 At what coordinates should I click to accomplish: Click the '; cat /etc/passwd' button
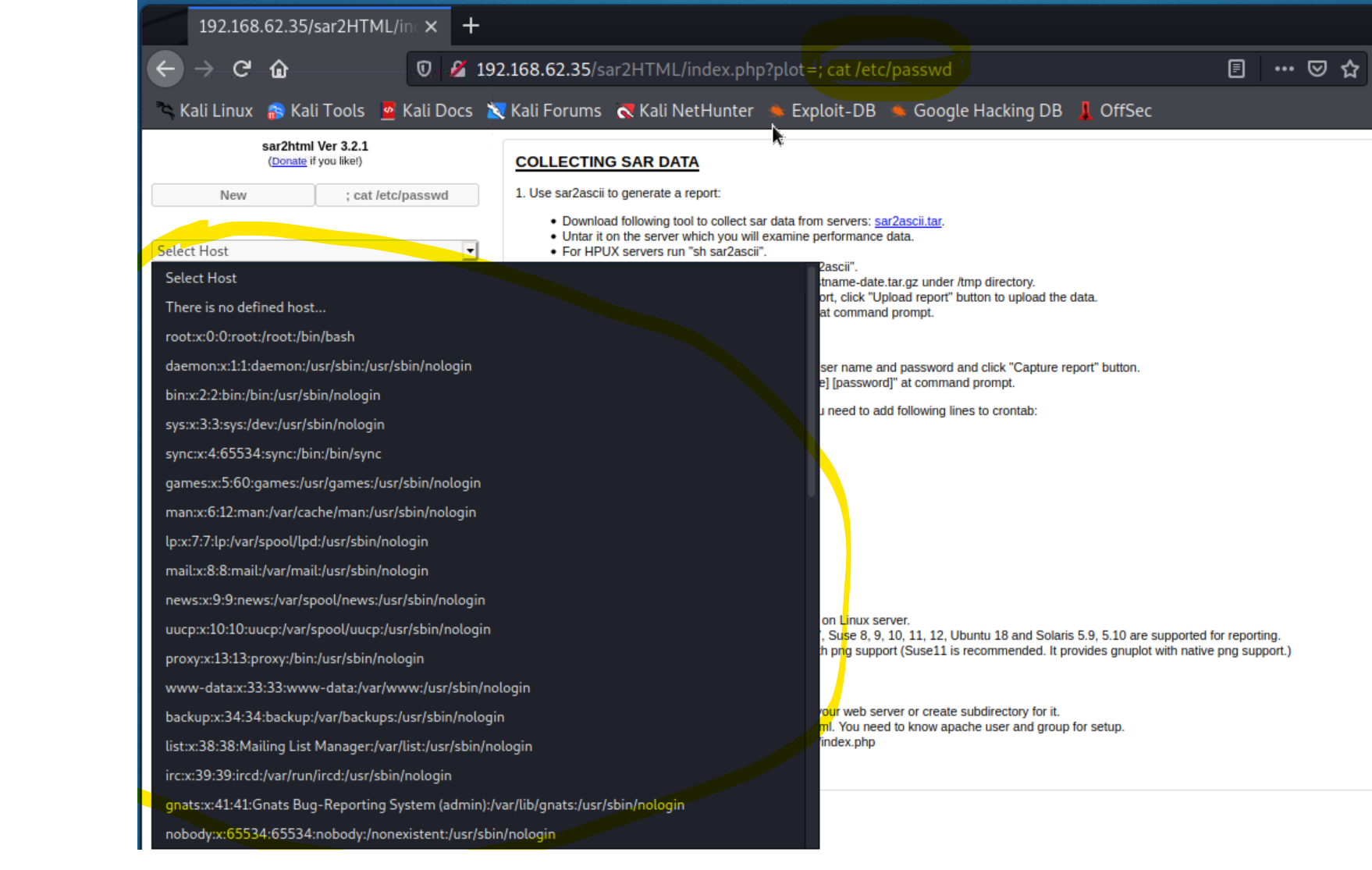(x=397, y=195)
